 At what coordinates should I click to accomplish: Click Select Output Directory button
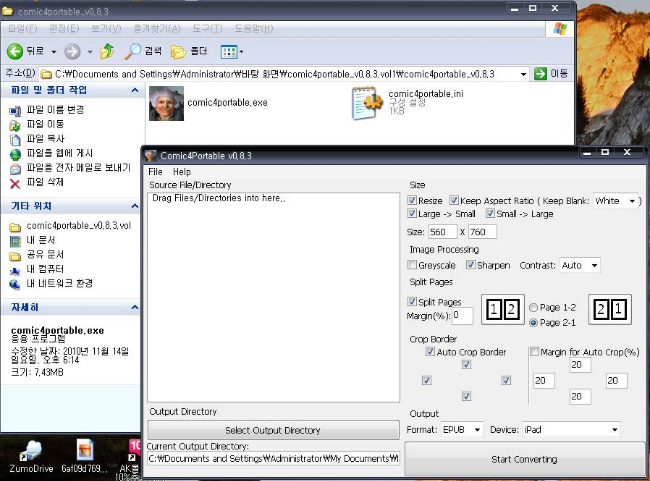tap(273, 430)
